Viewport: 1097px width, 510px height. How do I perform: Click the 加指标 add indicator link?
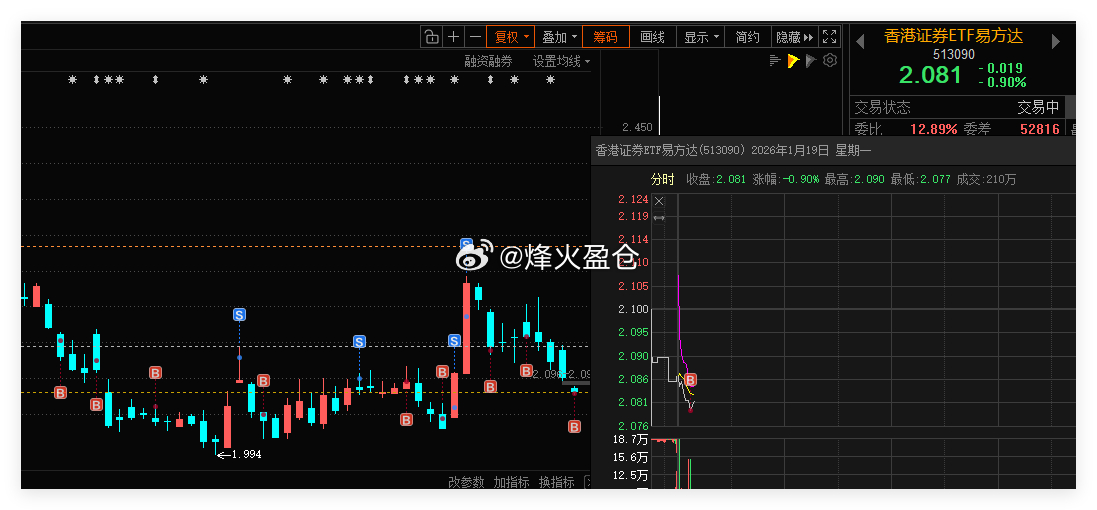[x=511, y=482]
